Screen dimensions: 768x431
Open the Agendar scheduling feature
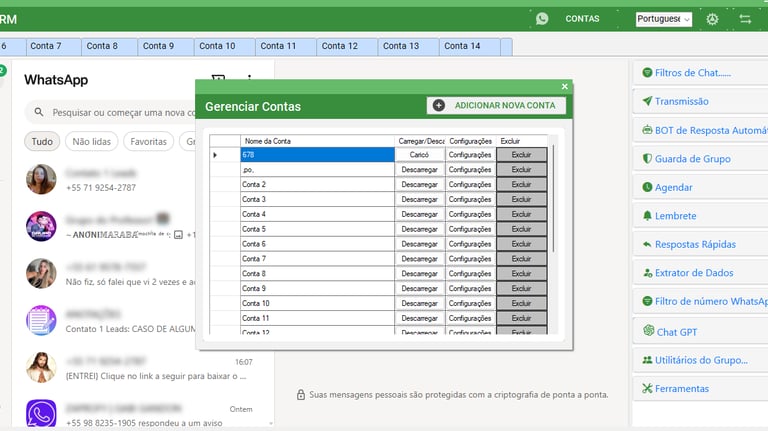(x=673, y=188)
